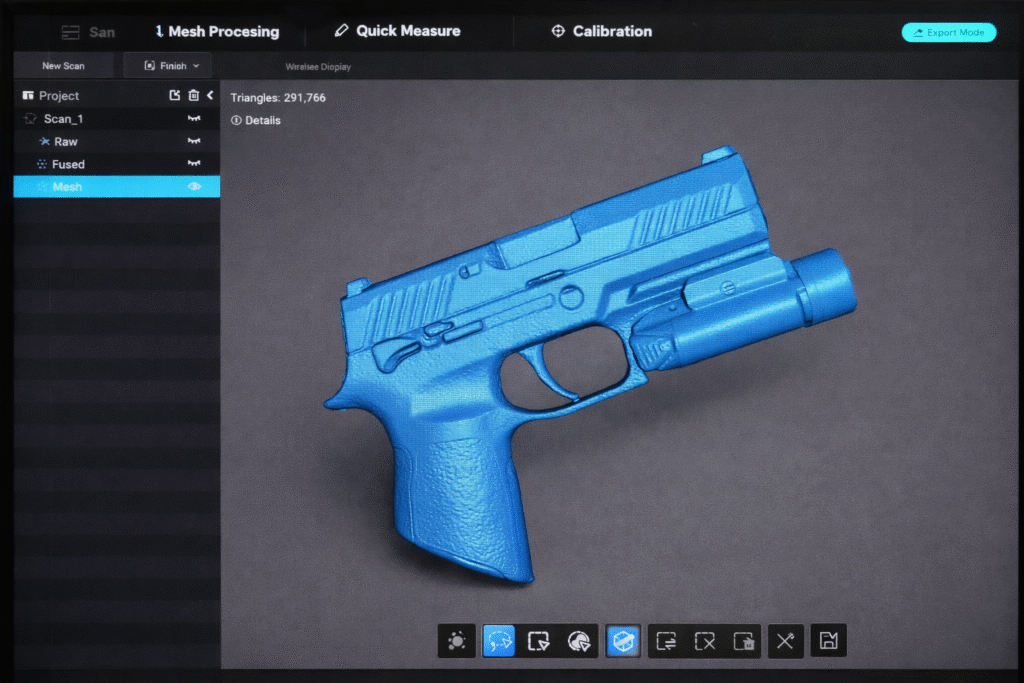Click the deselect (X box) icon
Image resolution: width=1024 pixels, height=683 pixels.
coord(705,641)
